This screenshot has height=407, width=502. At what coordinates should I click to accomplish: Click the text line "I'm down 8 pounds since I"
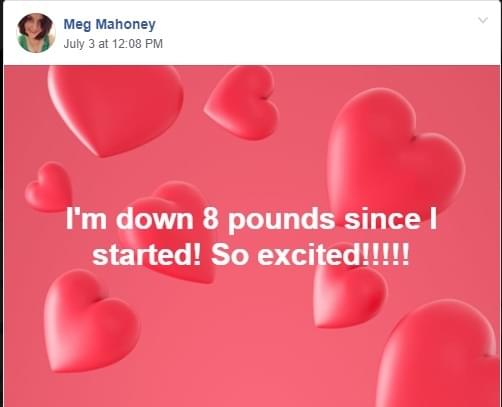click(x=251, y=219)
